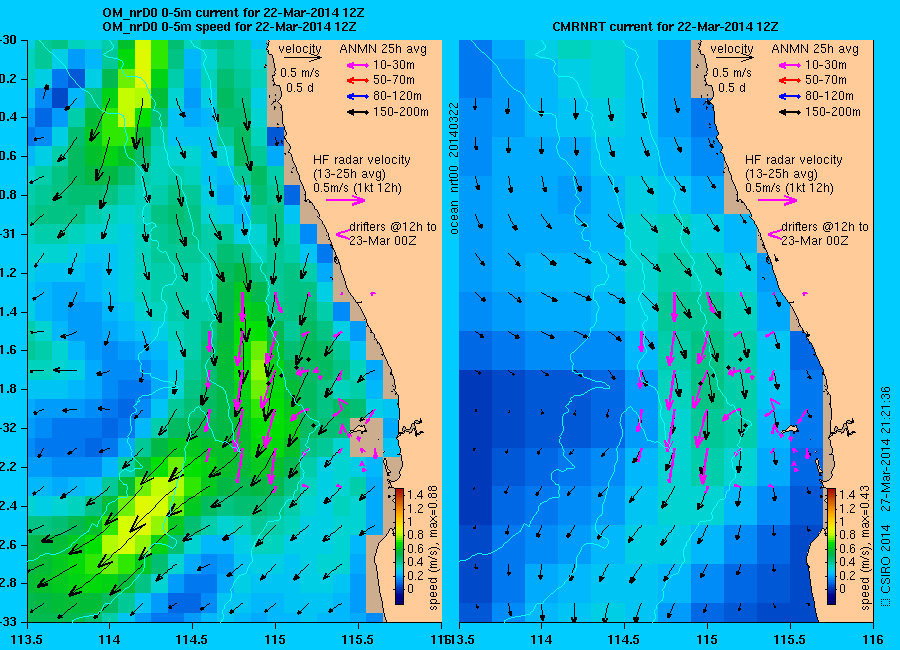Click the -31 latitude axis label
900x650 pixels.
point(8,234)
